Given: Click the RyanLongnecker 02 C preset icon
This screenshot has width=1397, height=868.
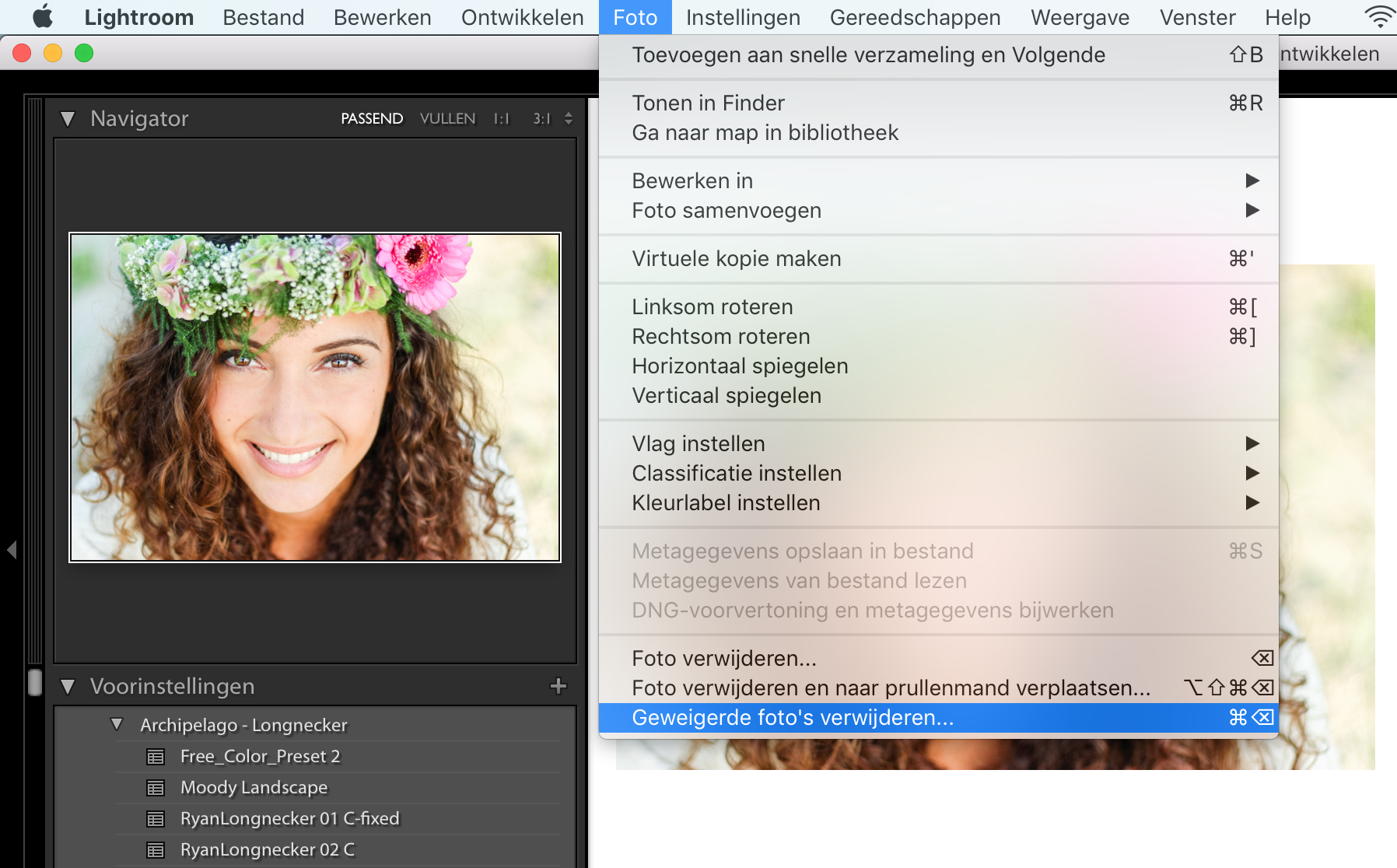Looking at the screenshot, I should [x=156, y=850].
